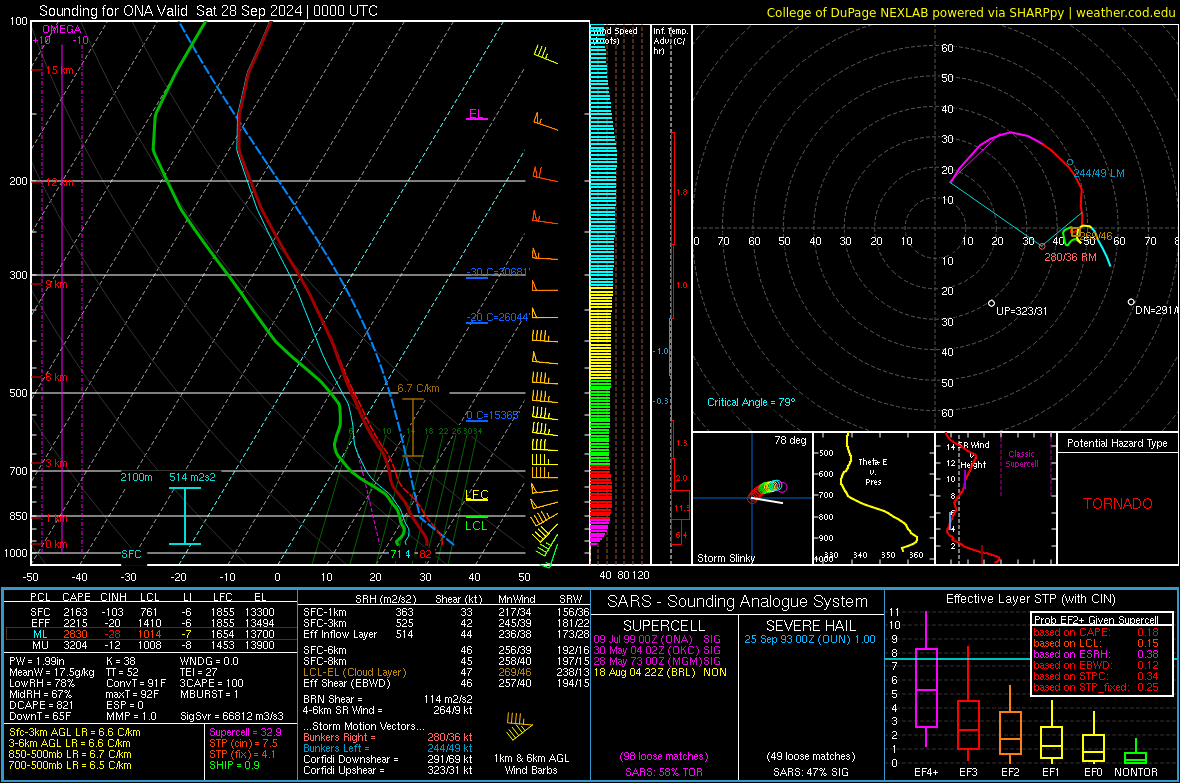Click the '2100m' effective inflow label
Viewport: 1180px width, 783px height.
pos(136,477)
